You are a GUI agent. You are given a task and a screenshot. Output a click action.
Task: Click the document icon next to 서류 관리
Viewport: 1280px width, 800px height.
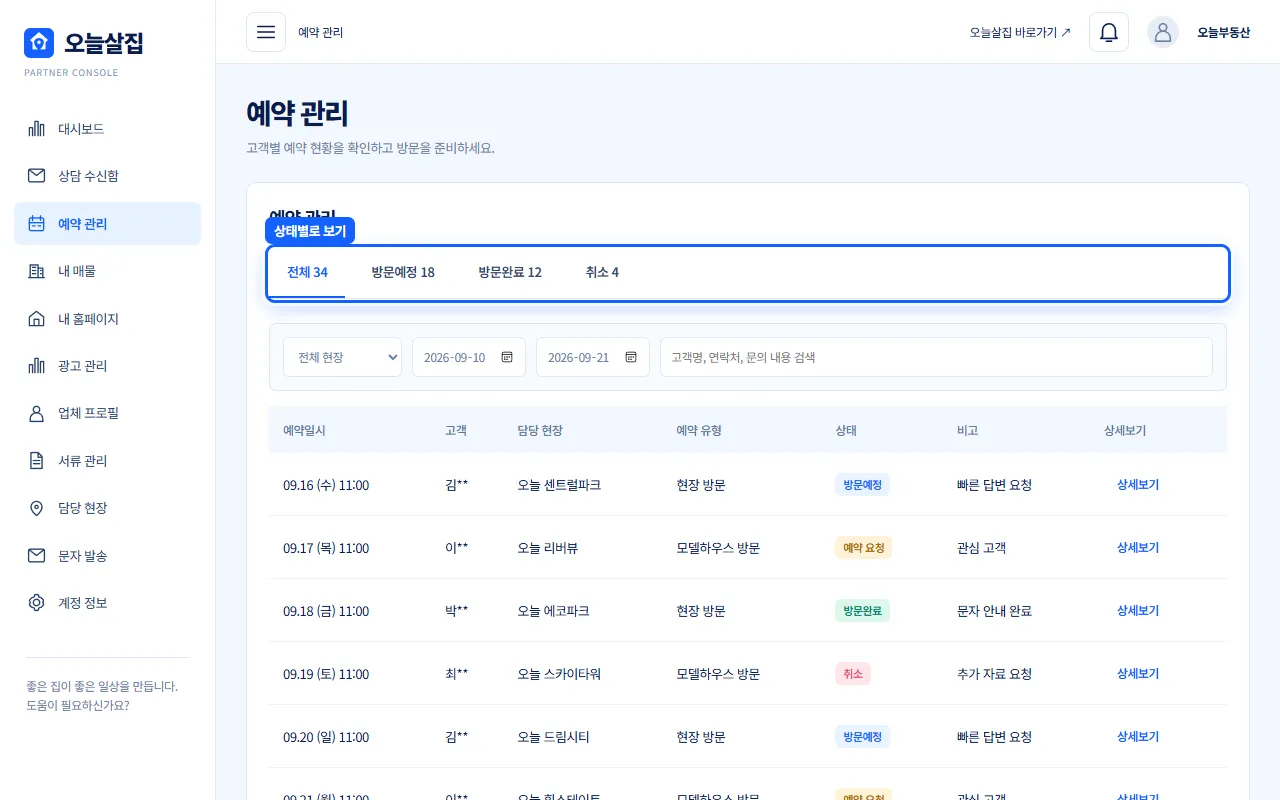pyautogui.click(x=37, y=461)
